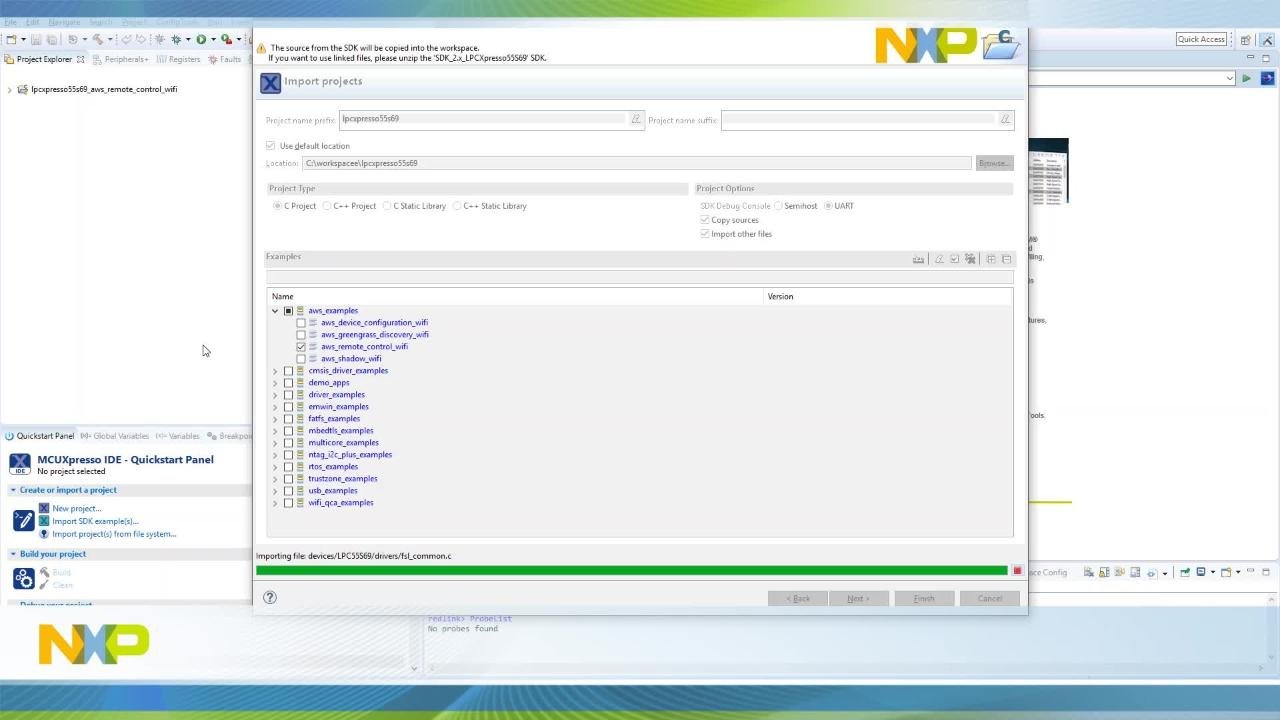This screenshot has height=720, width=1280.
Task: Toggle the Copy sources checkbox
Action: 705,220
